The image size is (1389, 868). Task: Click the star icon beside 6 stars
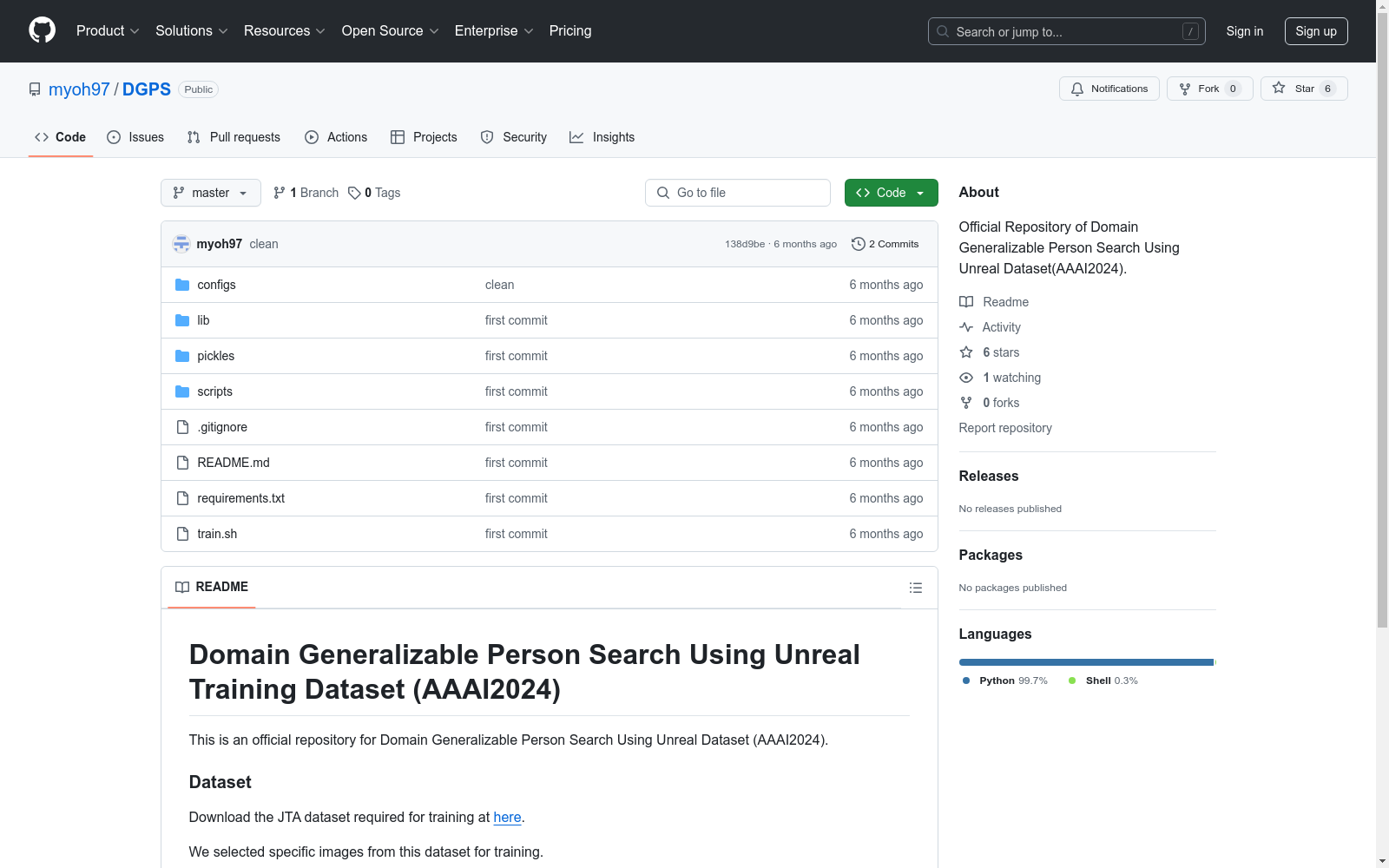pyautogui.click(x=966, y=352)
